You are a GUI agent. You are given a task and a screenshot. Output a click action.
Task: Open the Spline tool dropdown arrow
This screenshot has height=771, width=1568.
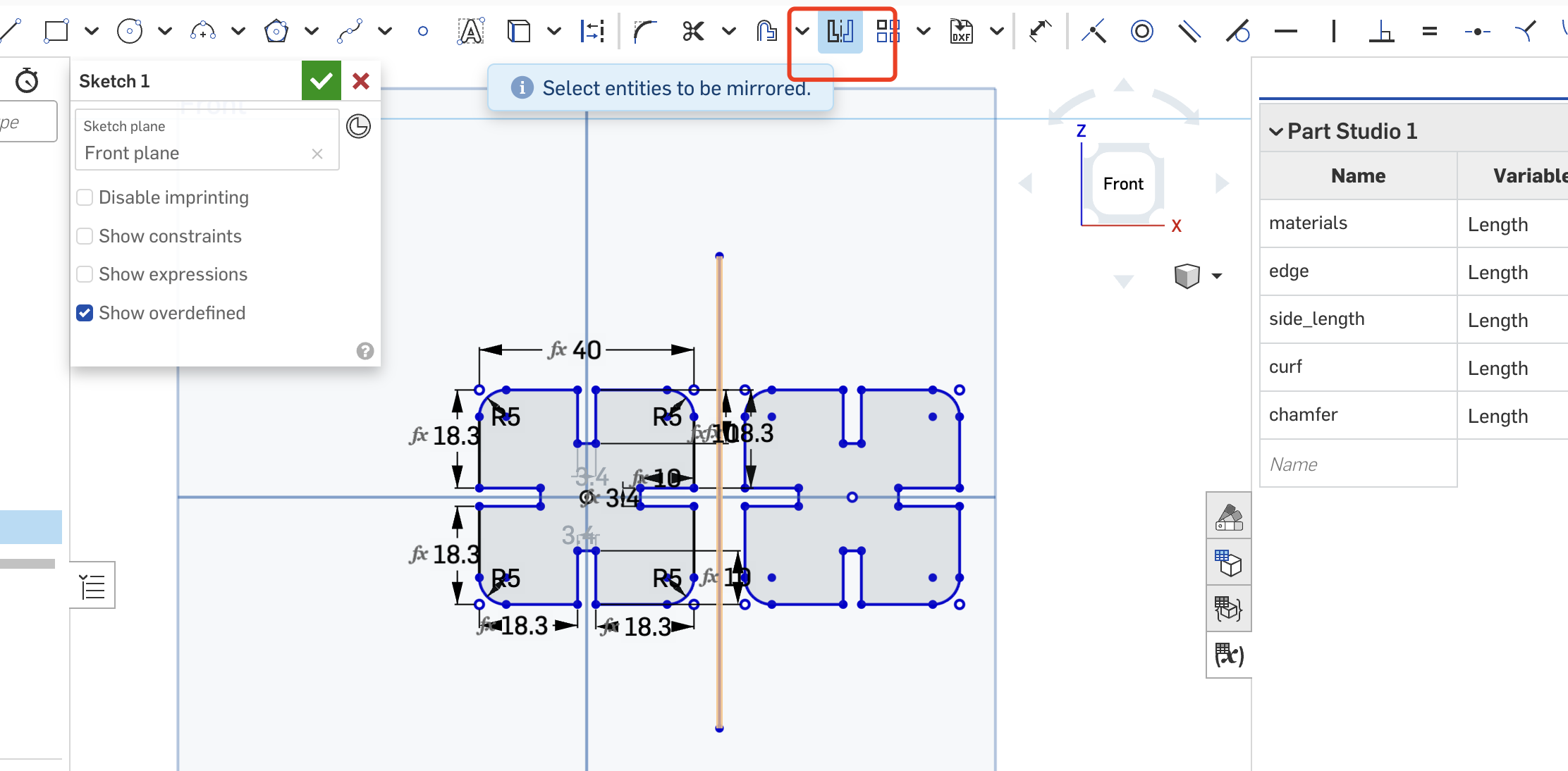coord(385,31)
